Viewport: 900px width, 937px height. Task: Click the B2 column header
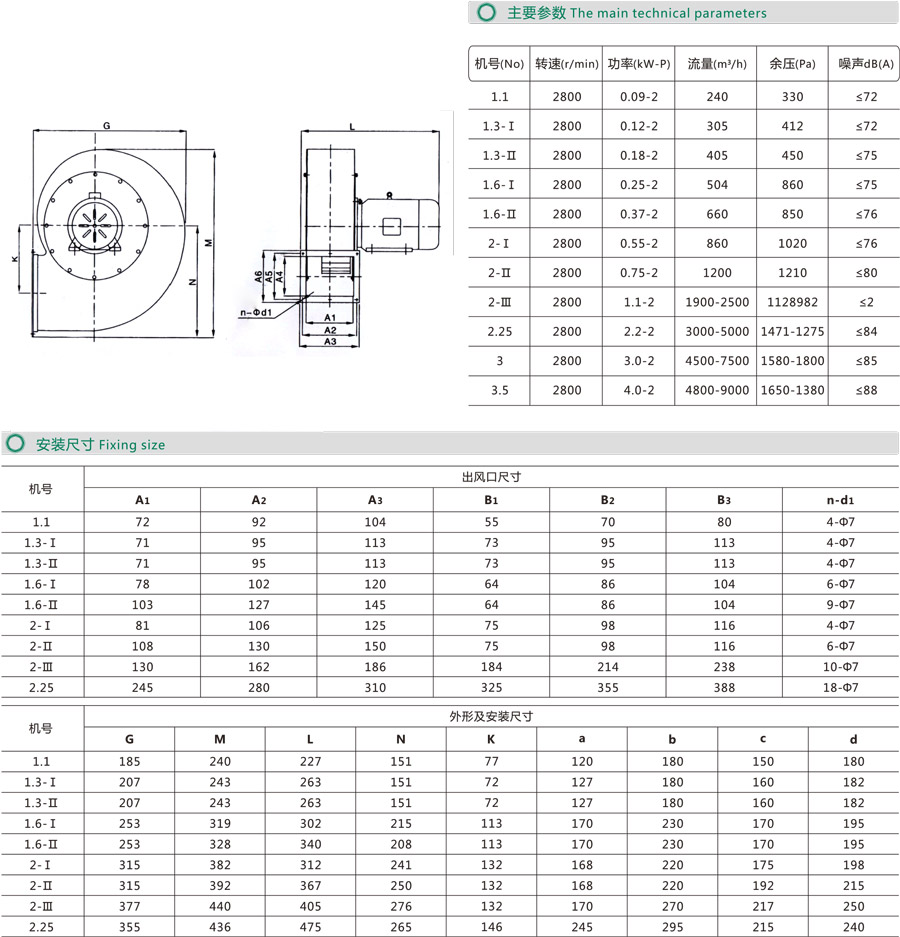tap(608, 500)
